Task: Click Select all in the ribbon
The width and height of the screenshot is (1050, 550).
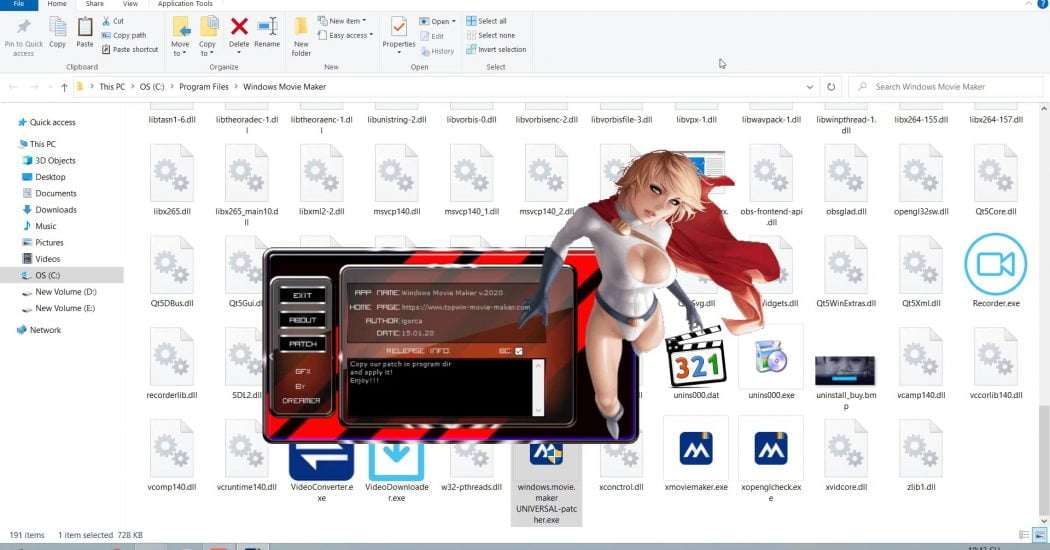Action: point(486,21)
